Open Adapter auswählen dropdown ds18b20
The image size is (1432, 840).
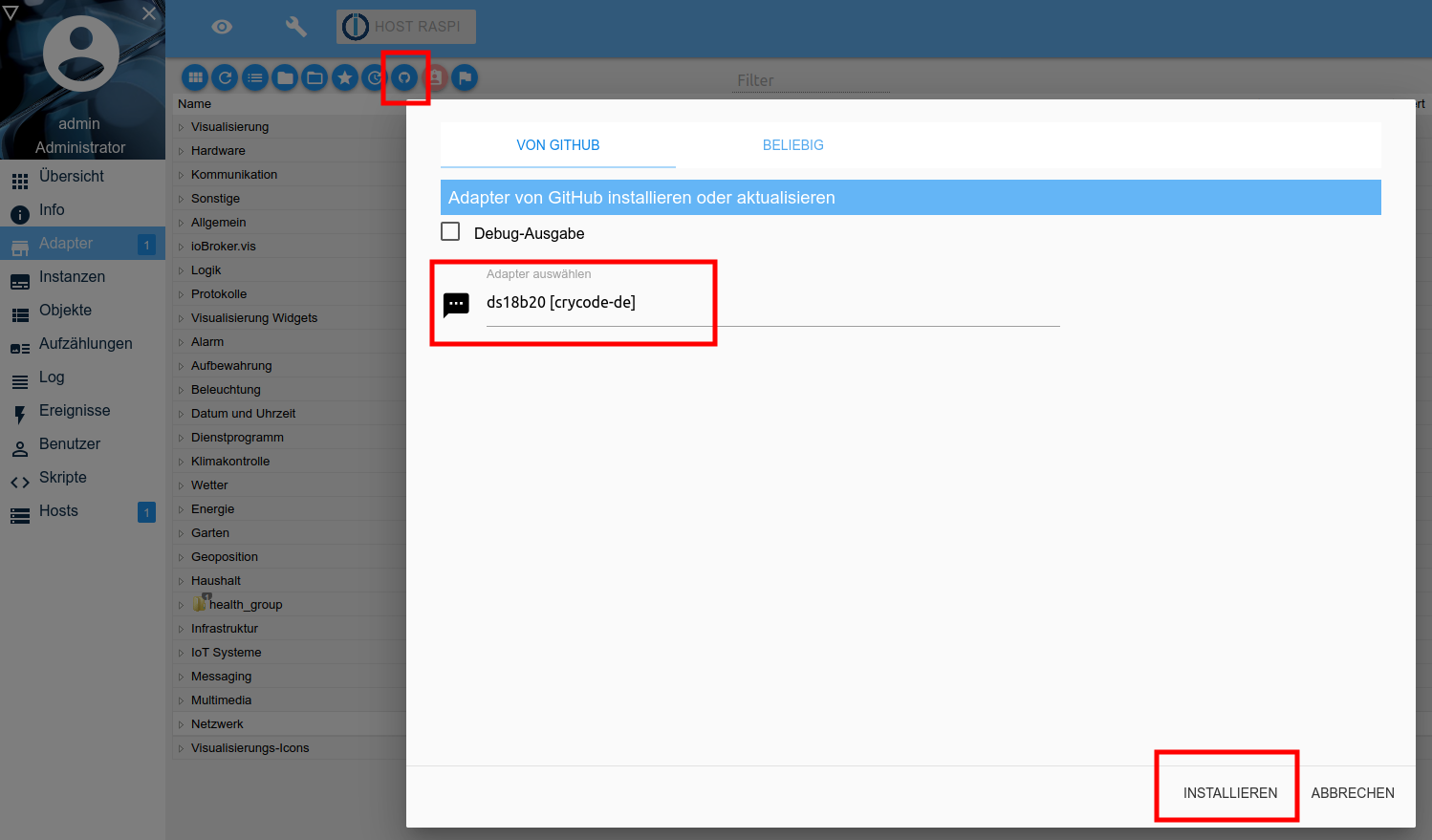[772, 303]
